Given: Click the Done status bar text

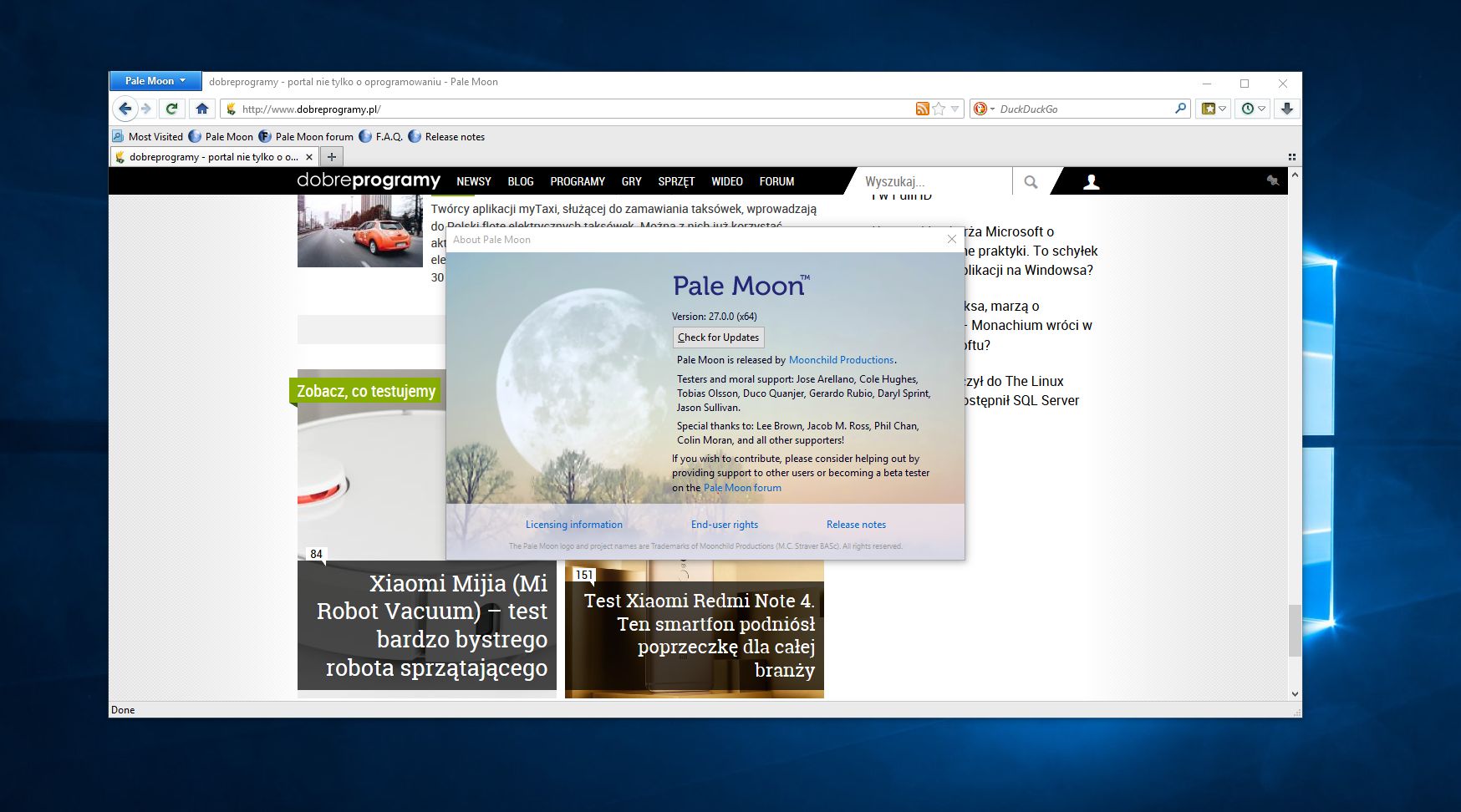Looking at the screenshot, I should 123,710.
